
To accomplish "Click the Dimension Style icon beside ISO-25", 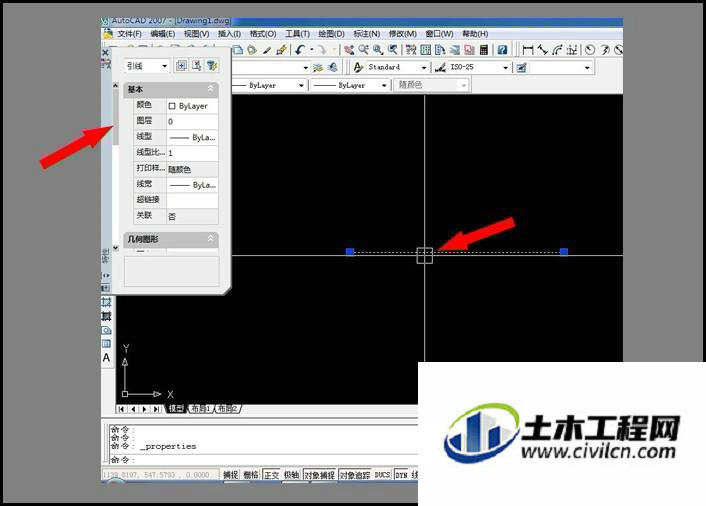I will (x=440, y=67).
